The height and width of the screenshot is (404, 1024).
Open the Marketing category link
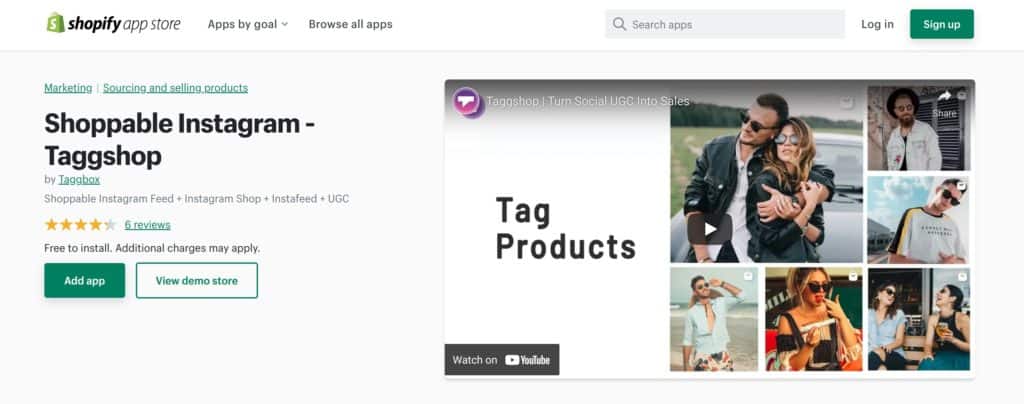(x=68, y=87)
